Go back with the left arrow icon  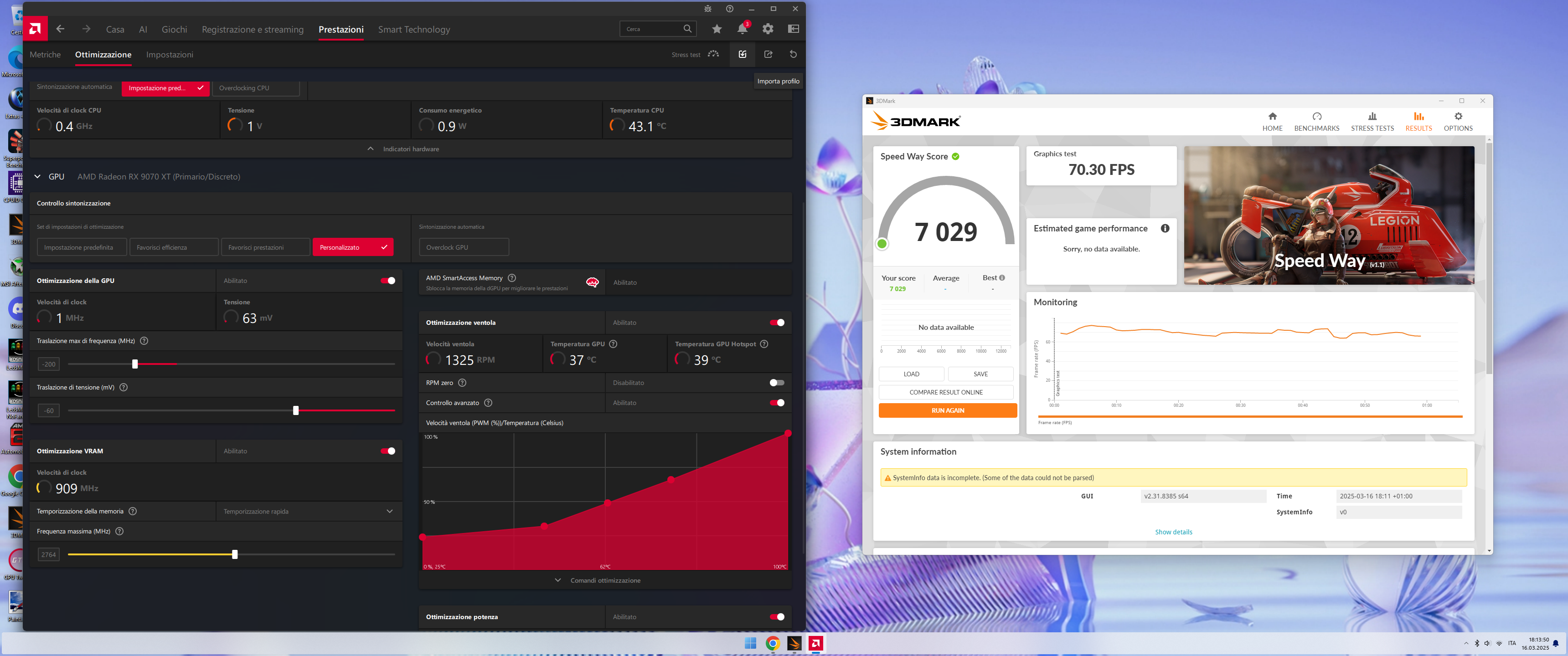[x=60, y=29]
